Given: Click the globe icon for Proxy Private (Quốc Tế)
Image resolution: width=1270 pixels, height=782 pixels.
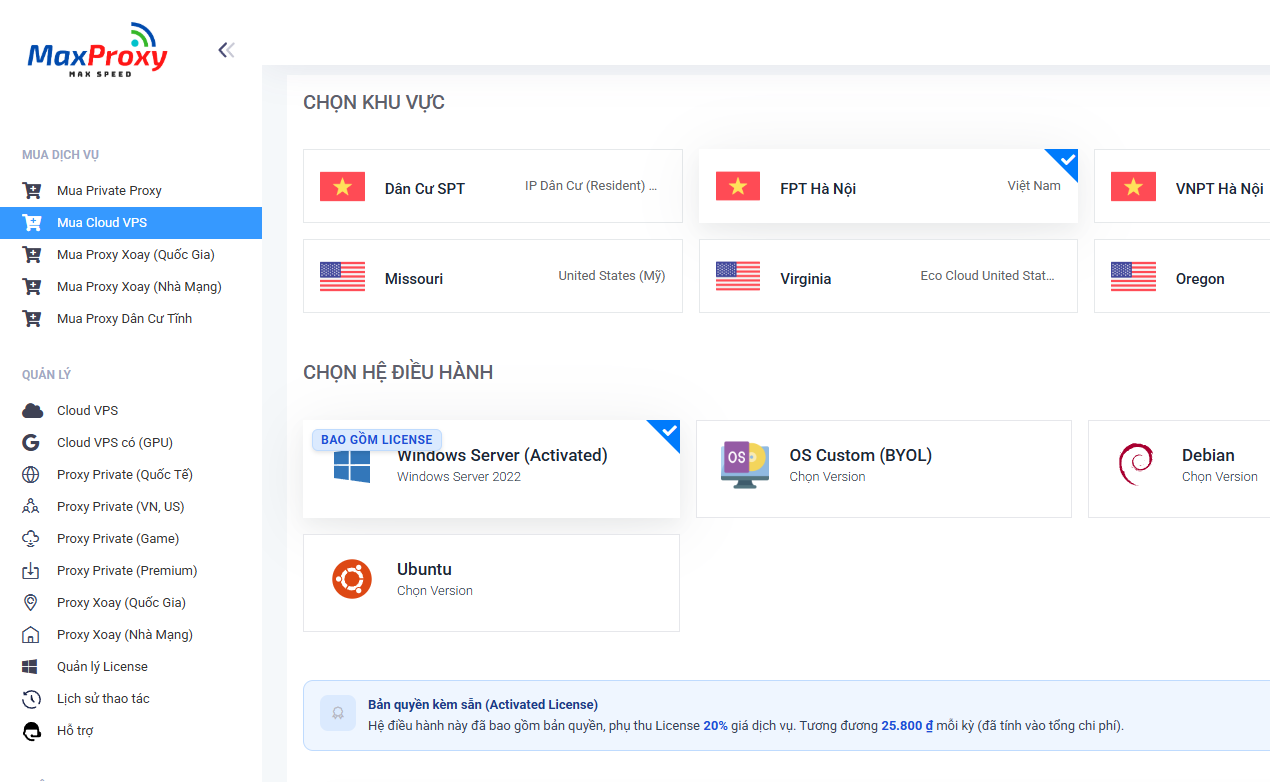Looking at the screenshot, I should (32, 475).
